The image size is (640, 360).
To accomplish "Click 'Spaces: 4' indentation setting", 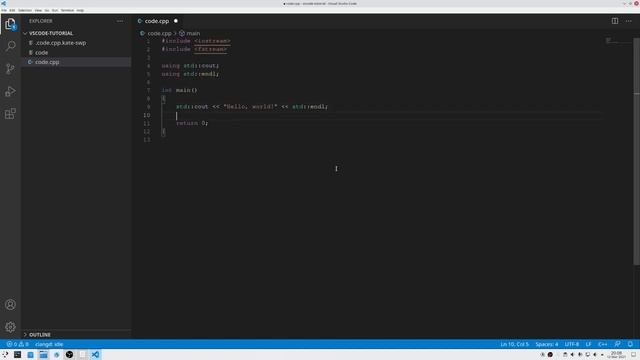I will tap(547, 344).
